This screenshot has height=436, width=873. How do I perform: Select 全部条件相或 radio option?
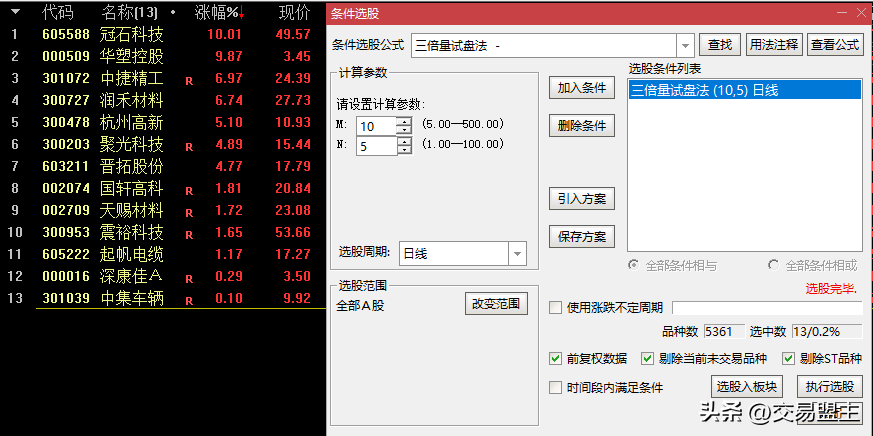pyautogui.click(x=812, y=266)
